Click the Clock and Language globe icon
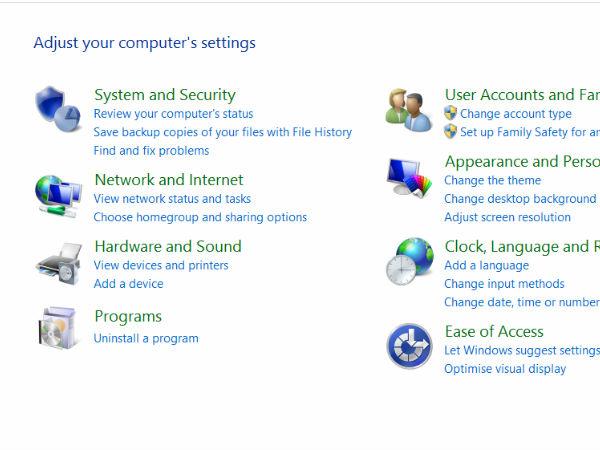Image resolution: width=600 pixels, height=450 pixels. point(409,262)
